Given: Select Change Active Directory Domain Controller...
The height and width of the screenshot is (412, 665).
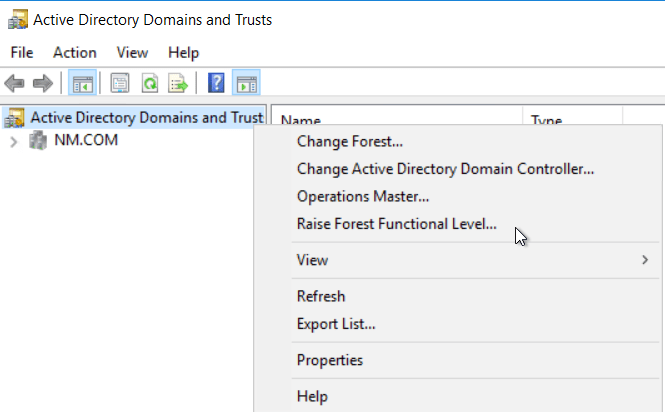Looking at the screenshot, I should coord(445,169).
